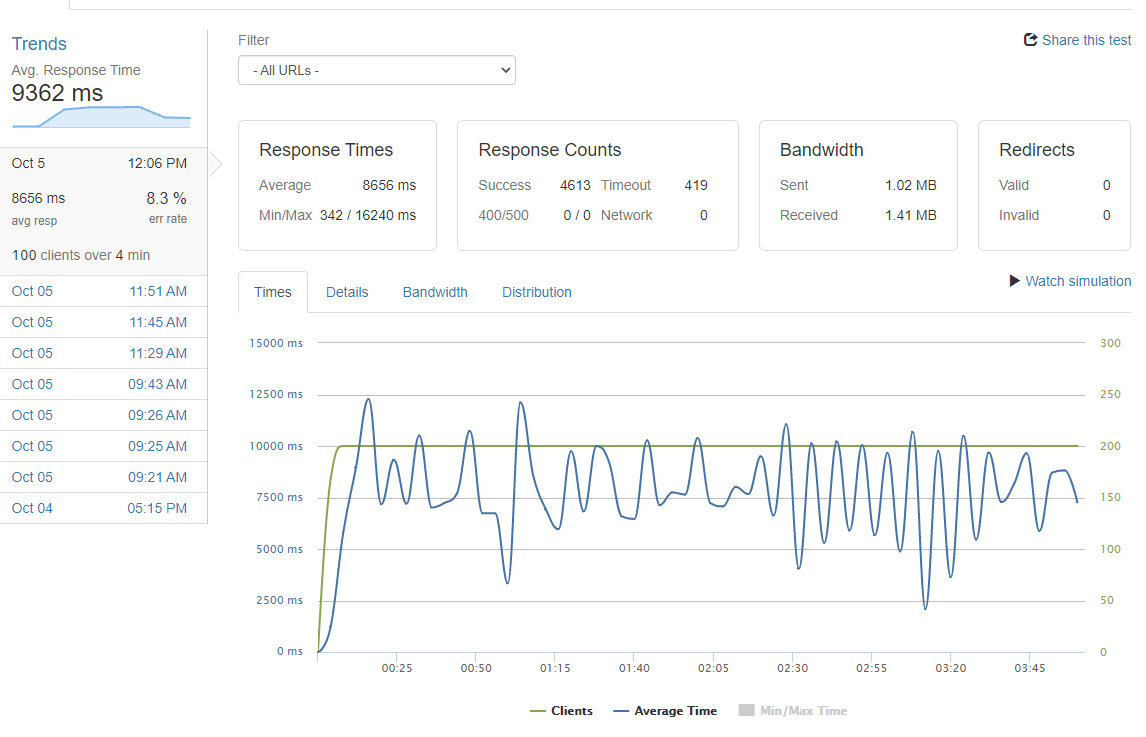Click the Share this test link

click(x=1086, y=40)
